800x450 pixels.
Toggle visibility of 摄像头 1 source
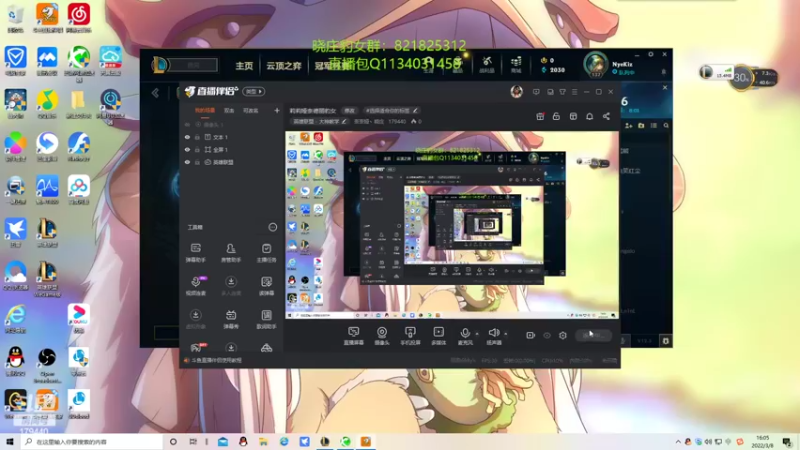pyautogui.click(x=187, y=124)
